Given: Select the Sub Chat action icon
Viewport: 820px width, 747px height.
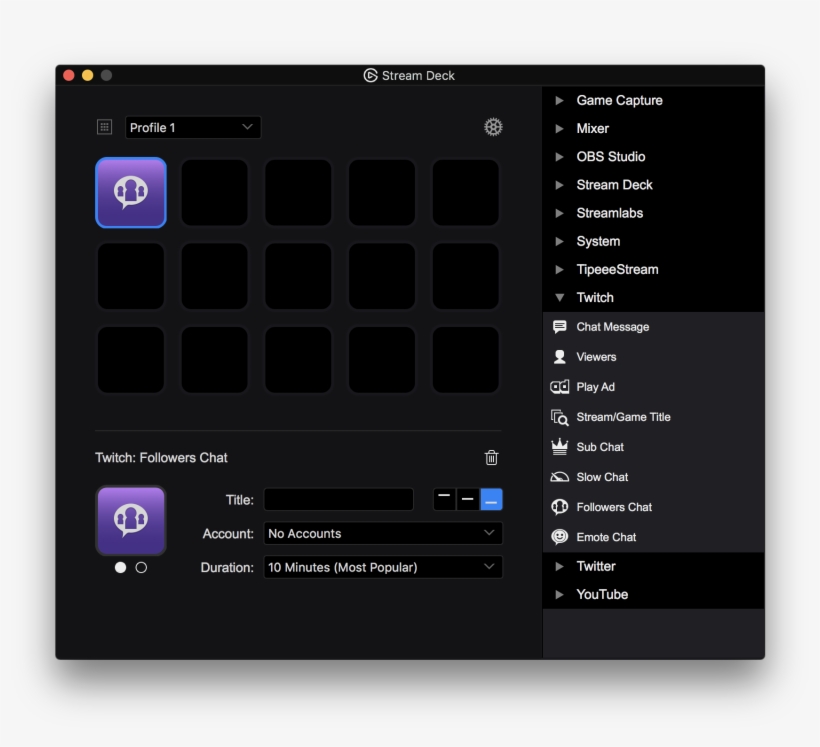Looking at the screenshot, I should pyautogui.click(x=558, y=446).
